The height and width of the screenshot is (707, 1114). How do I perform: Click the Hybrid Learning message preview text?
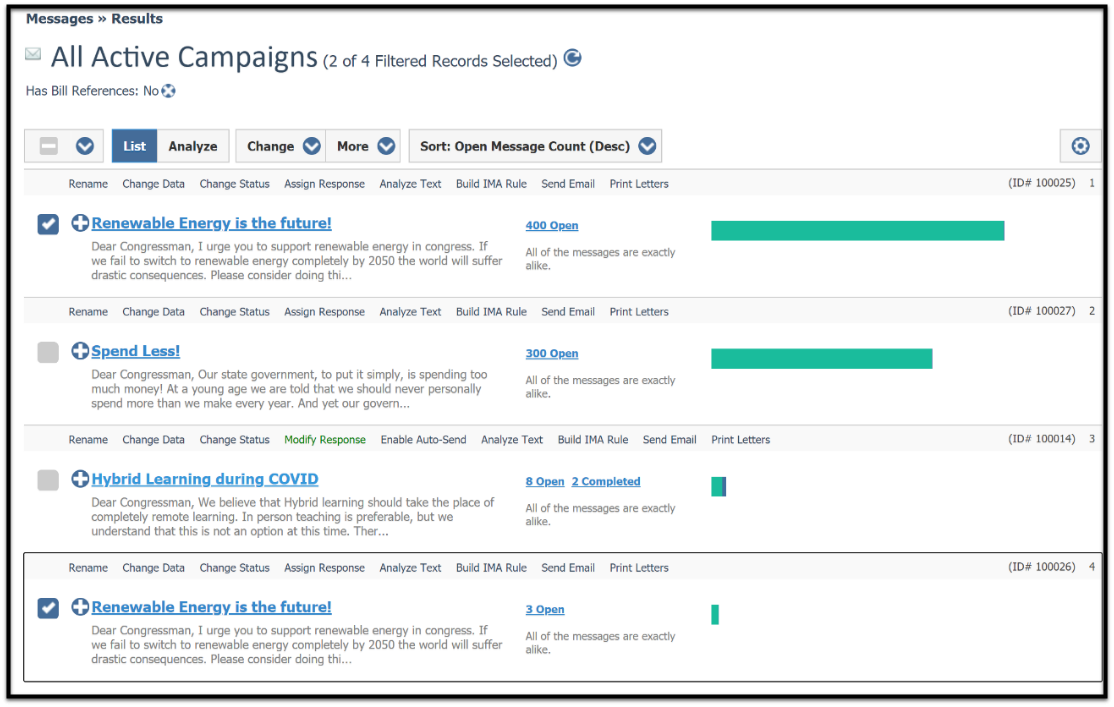[x=292, y=517]
